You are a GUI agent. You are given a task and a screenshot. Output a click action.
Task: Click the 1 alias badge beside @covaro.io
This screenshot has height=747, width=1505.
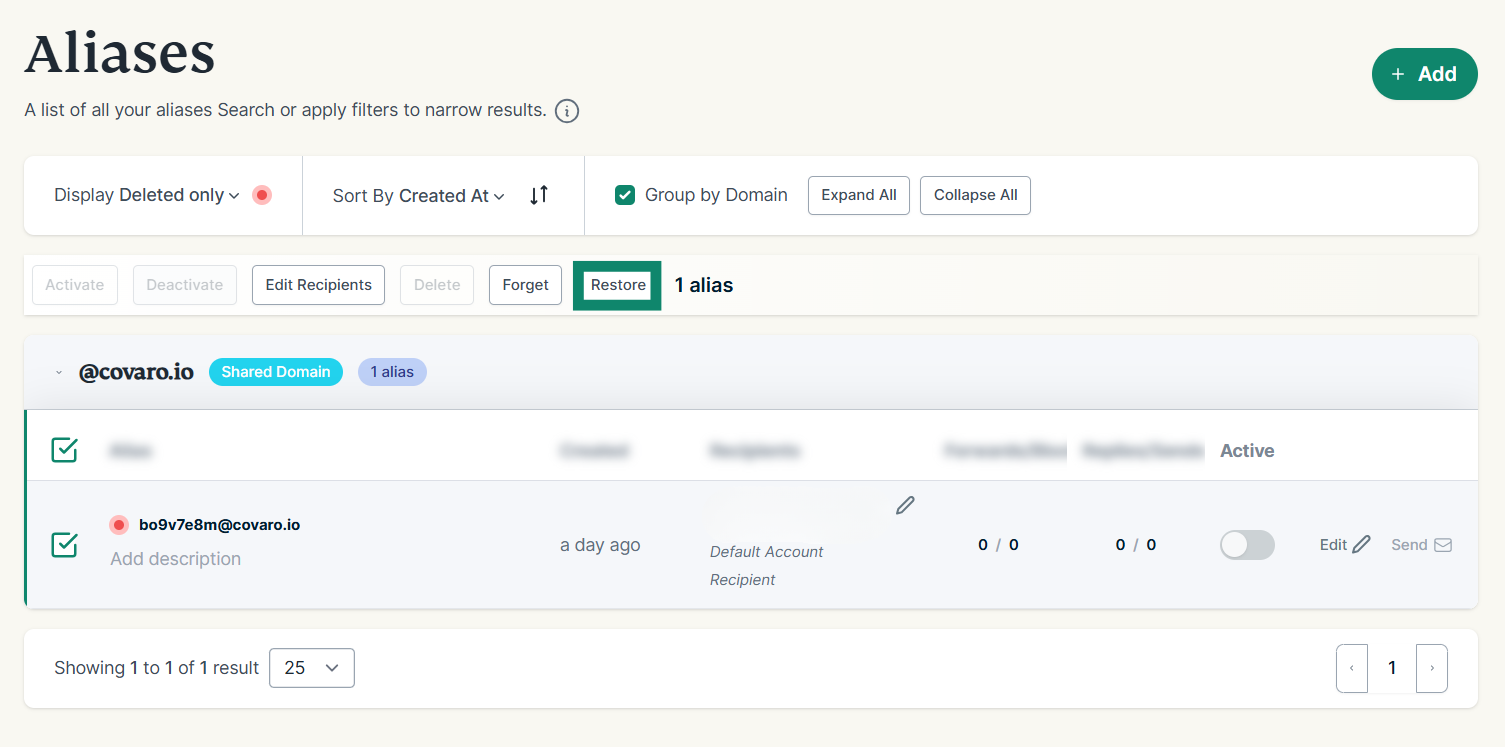pos(392,372)
